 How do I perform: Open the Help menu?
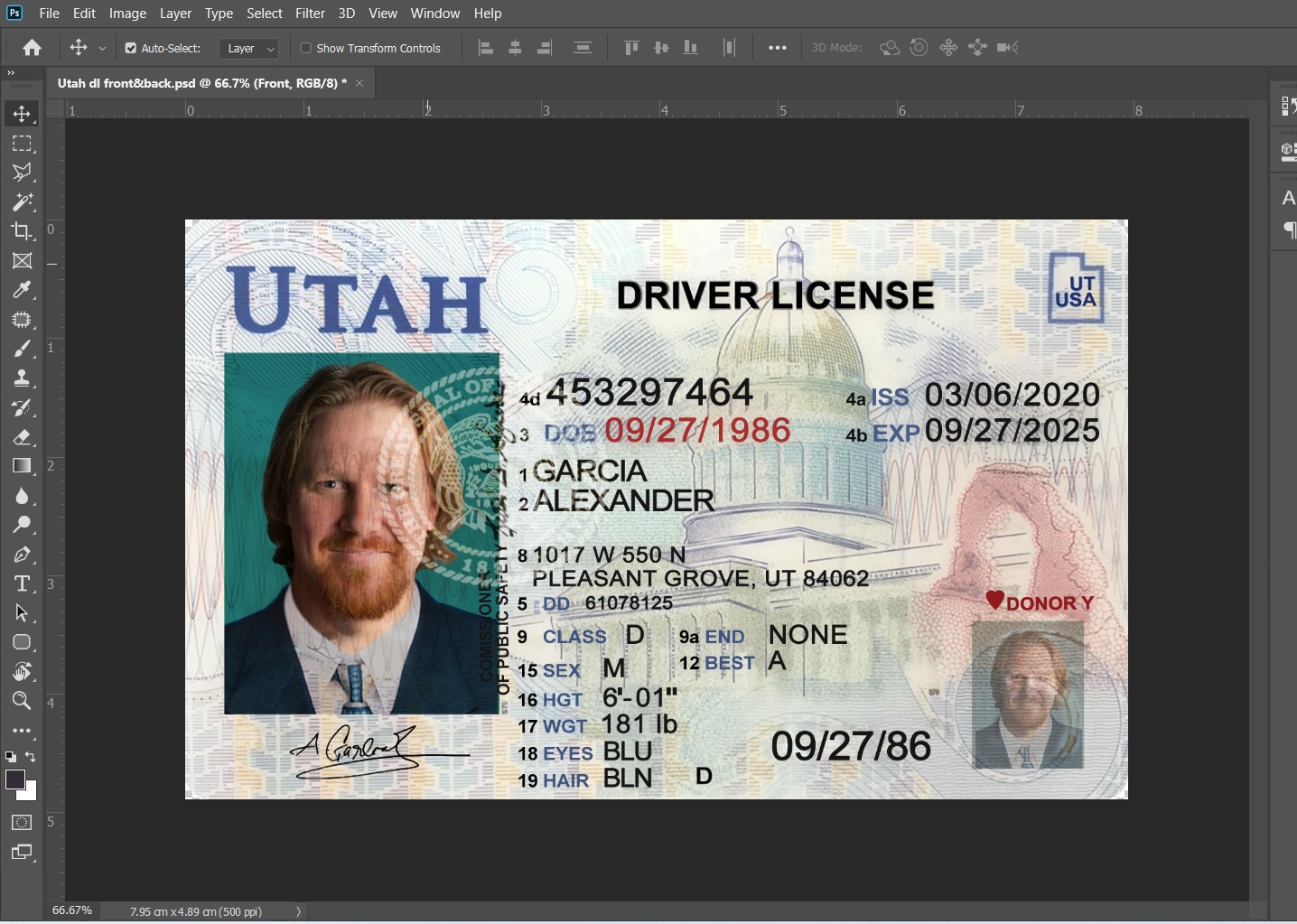coord(488,14)
